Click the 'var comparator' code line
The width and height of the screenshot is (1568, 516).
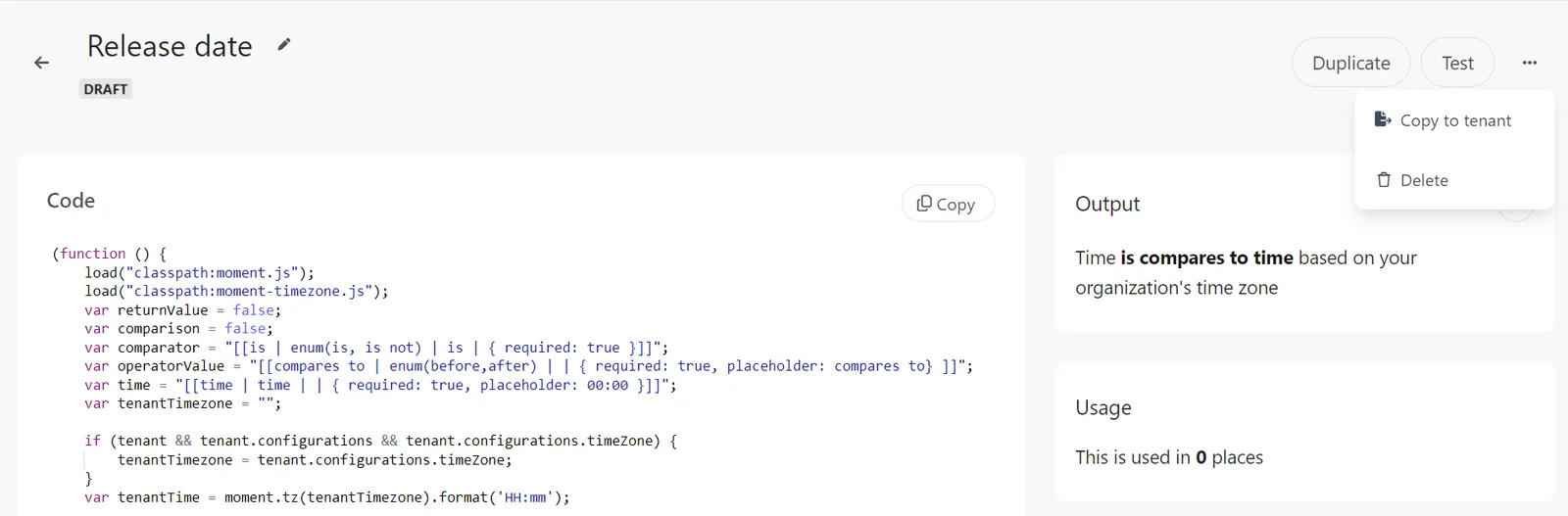(376, 348)
